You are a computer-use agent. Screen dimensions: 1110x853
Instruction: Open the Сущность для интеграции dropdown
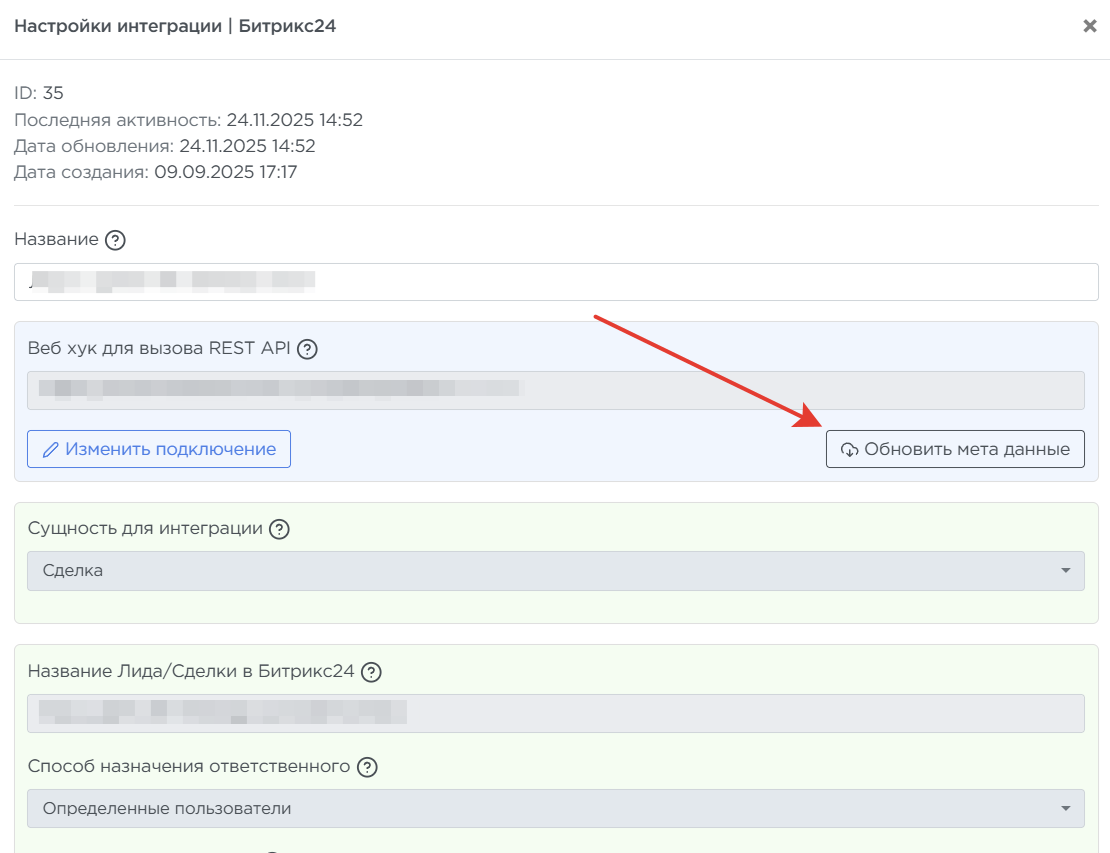555,571
